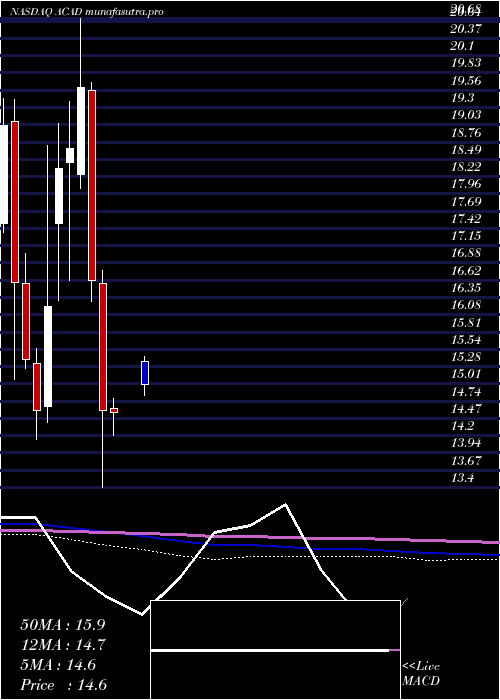Choose the 17.69 price axis label
This screenshot has height=700, width=500.
(467, 201)
